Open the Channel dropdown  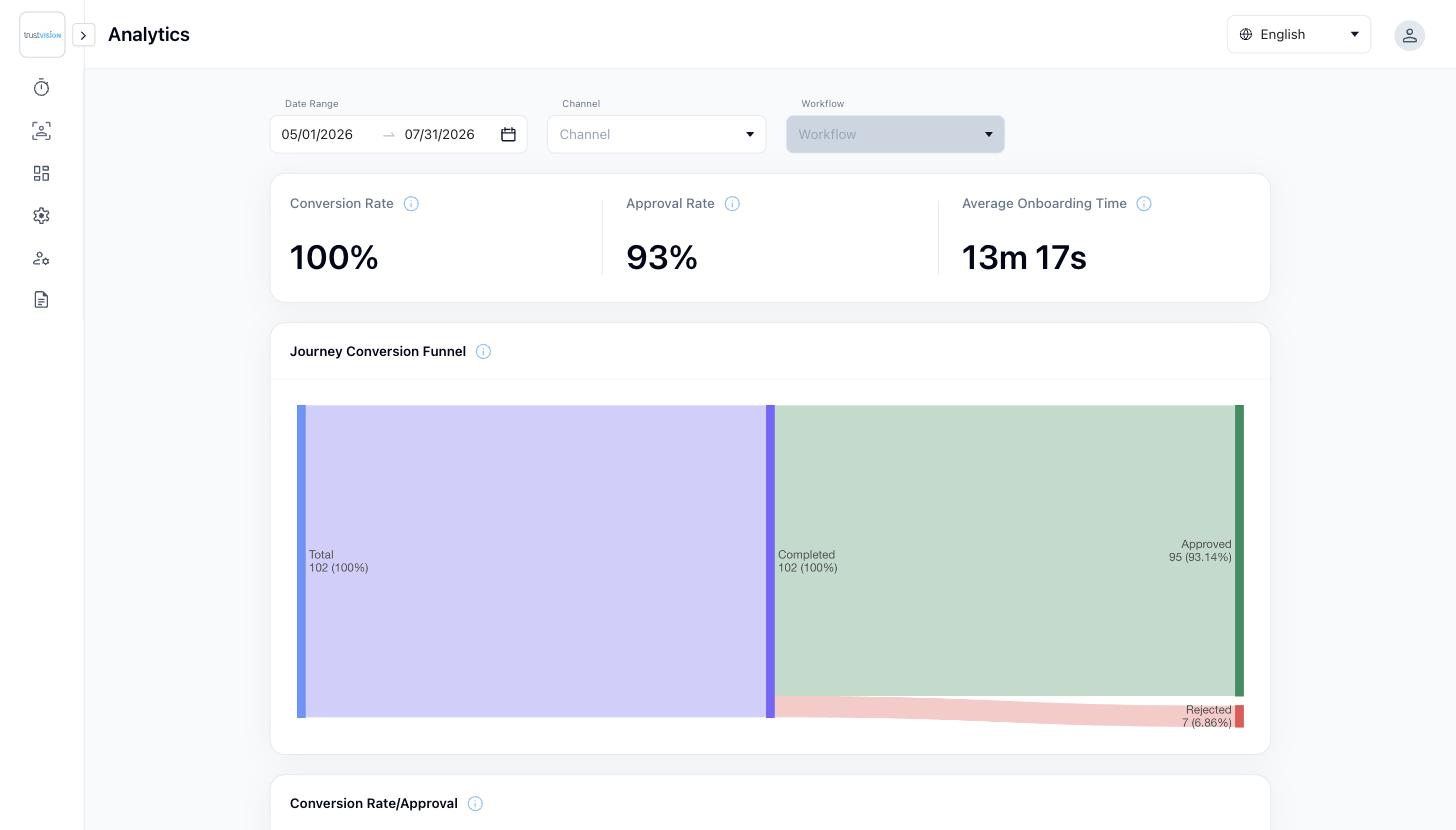tap(656, 134)
